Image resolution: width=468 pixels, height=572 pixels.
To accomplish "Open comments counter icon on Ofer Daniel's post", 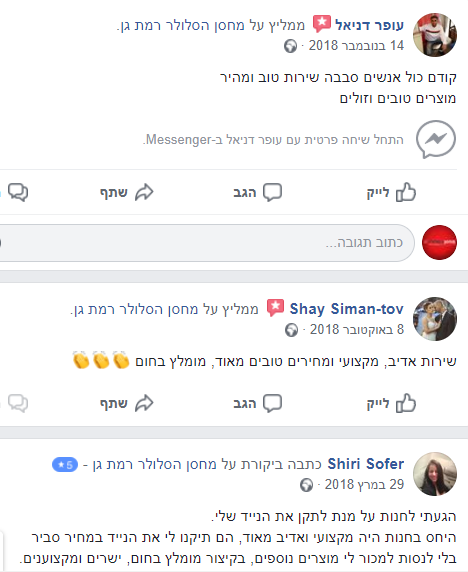I will tap(18, 192).
